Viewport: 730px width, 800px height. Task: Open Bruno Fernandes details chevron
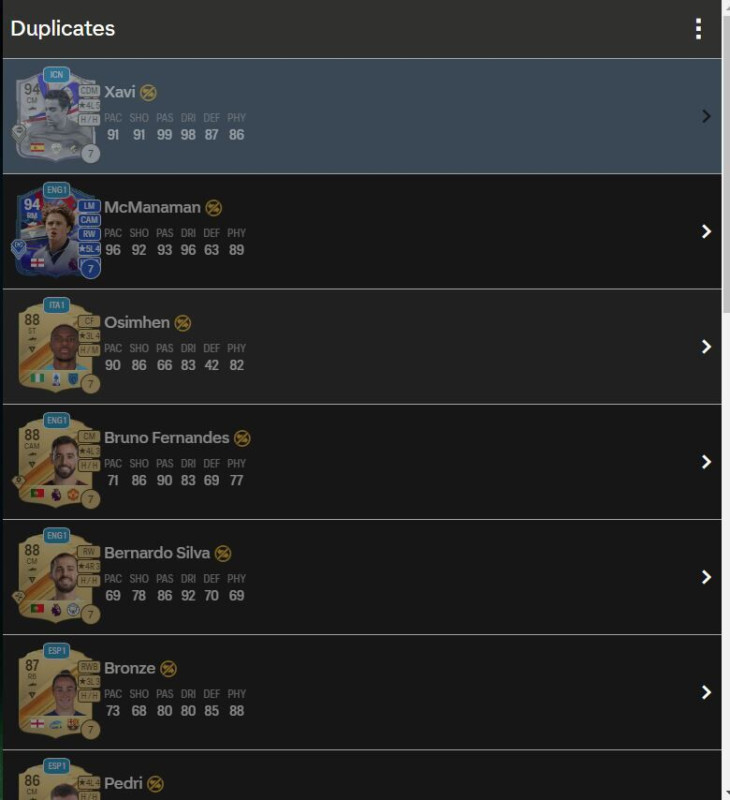point(706,462)
